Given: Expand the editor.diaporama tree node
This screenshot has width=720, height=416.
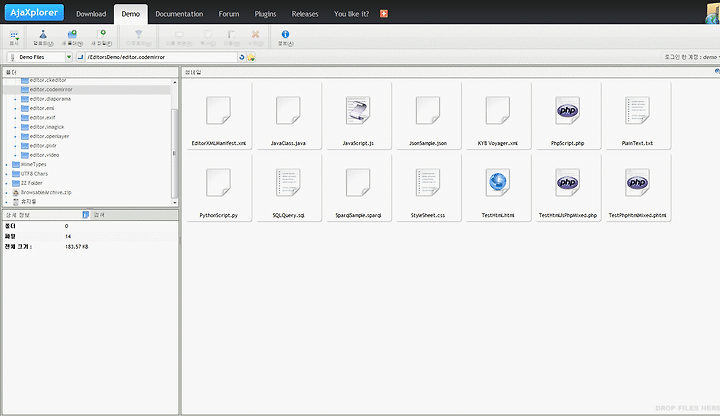Looking at the screenshot, I should [15, 99].
